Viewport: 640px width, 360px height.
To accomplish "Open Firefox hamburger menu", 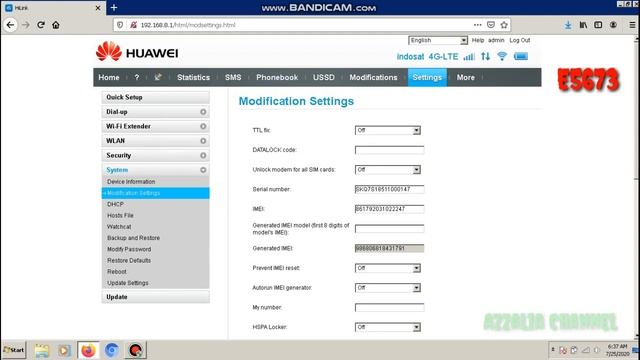I will (x=632, y=25).
